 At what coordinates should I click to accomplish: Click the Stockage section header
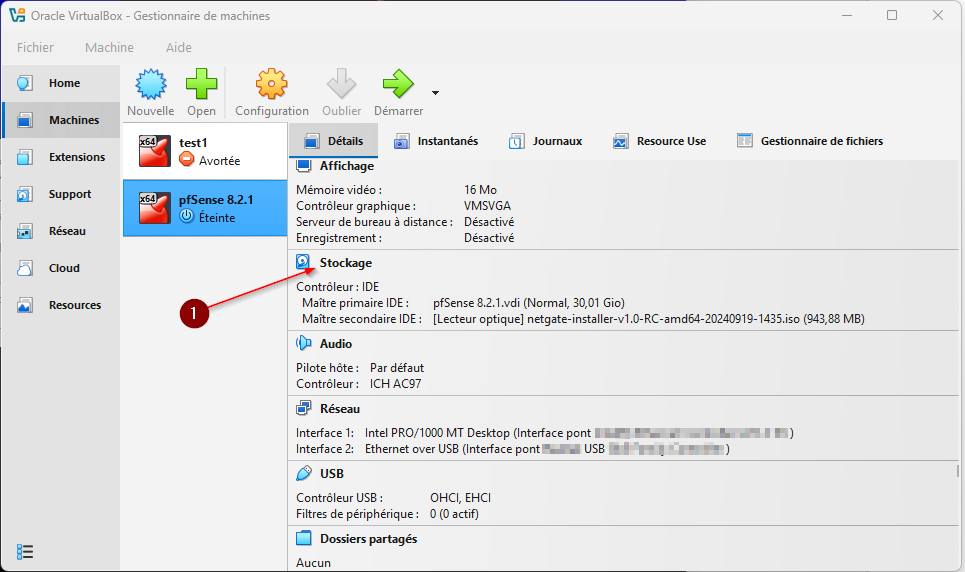point(345,263)
